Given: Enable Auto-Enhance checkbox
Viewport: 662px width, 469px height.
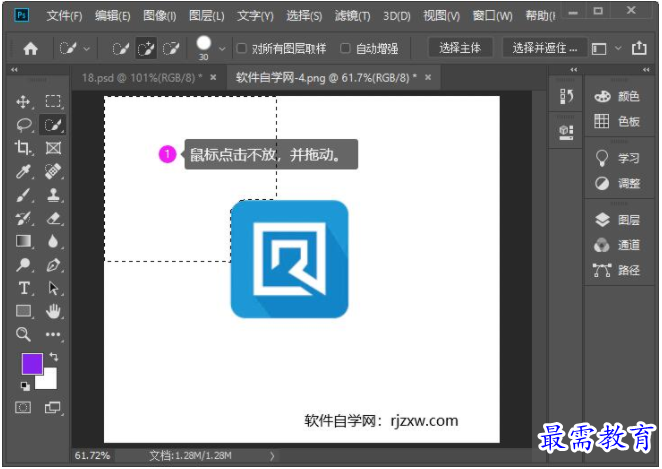Looking at the screenshot, I should (x=345, y=48).
